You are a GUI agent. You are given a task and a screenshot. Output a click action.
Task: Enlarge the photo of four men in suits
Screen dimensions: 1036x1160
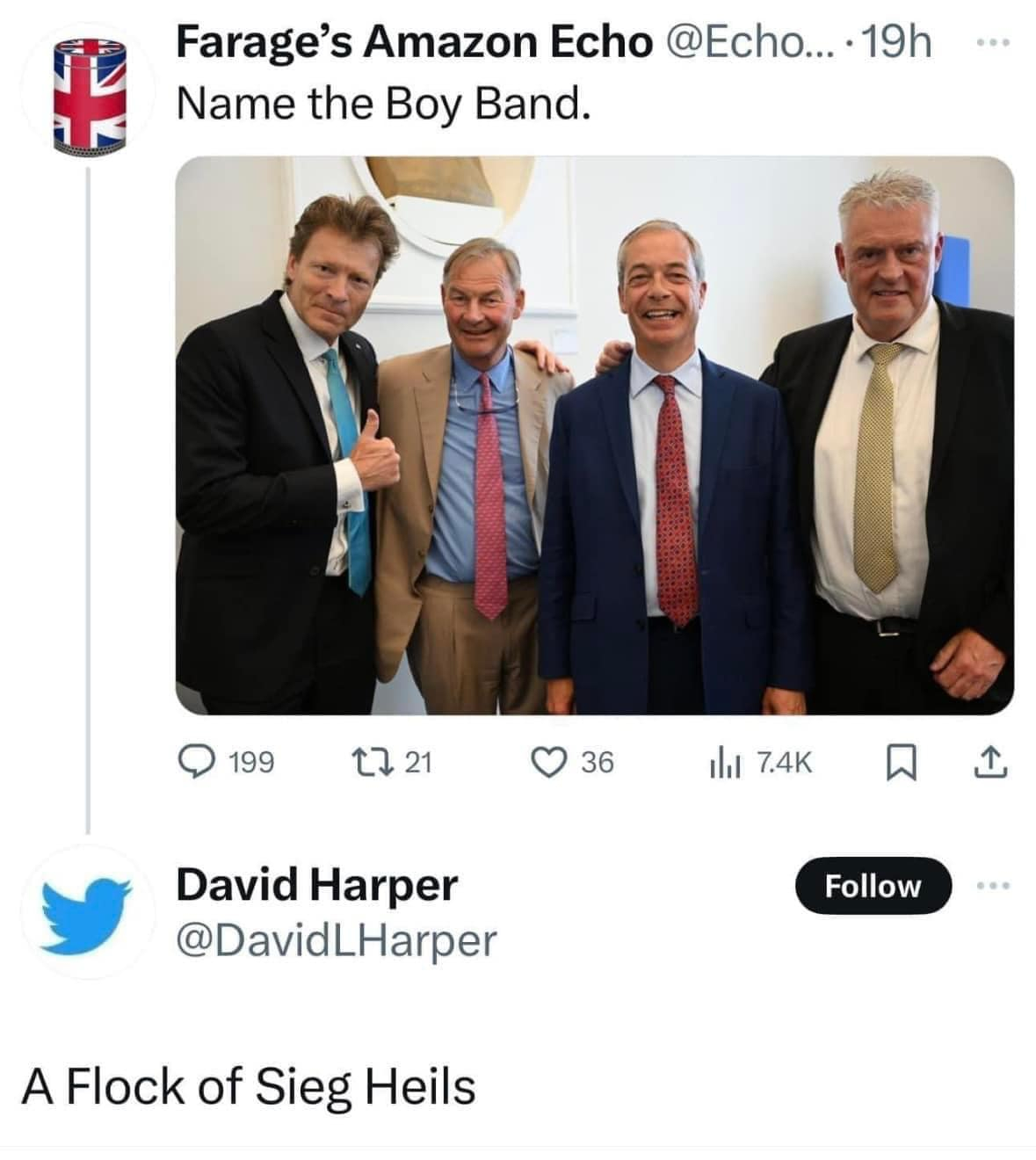tap(595, 436)
